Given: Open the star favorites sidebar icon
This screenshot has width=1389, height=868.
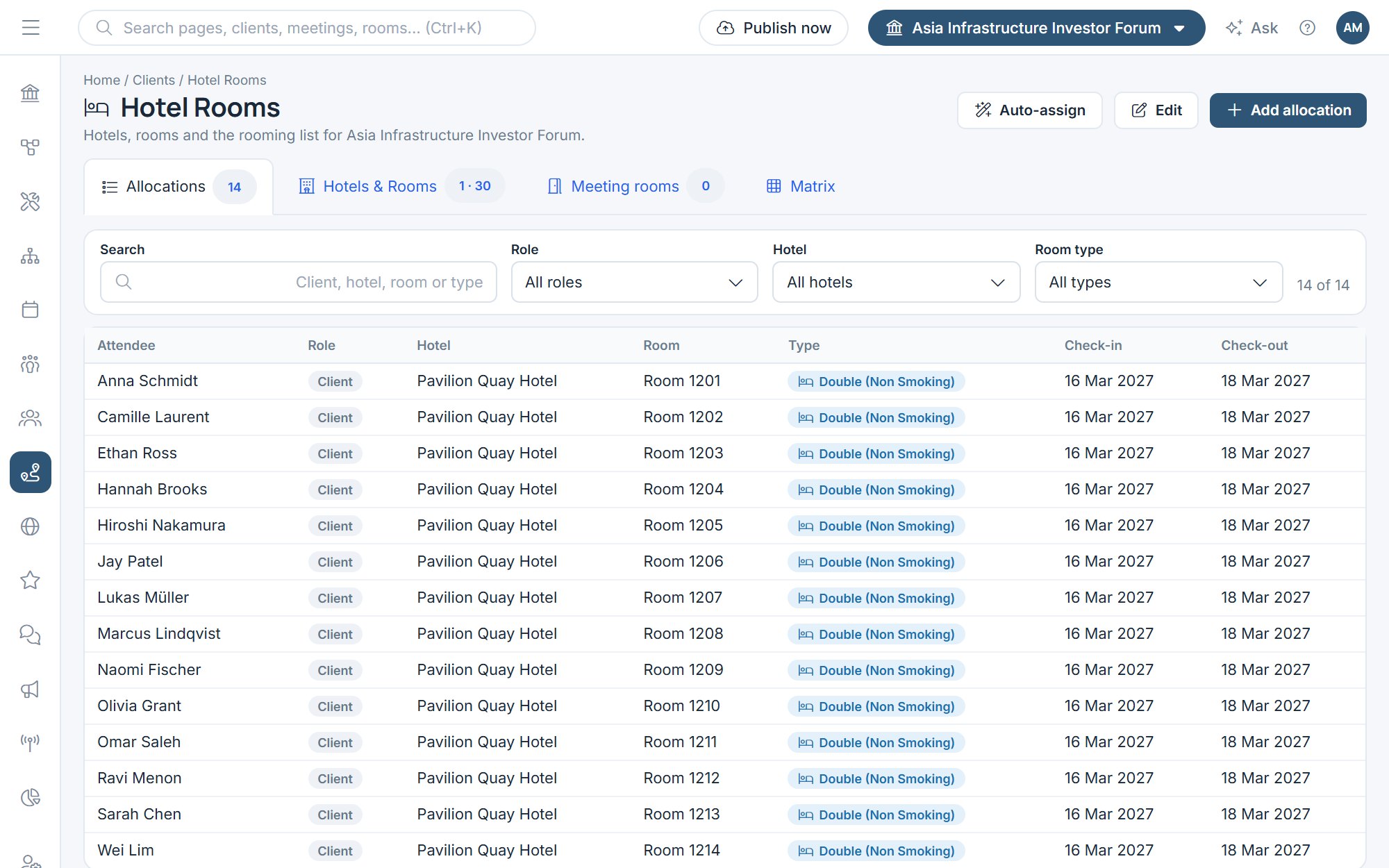Looking at the screenshot, I should tap(30, 581).
